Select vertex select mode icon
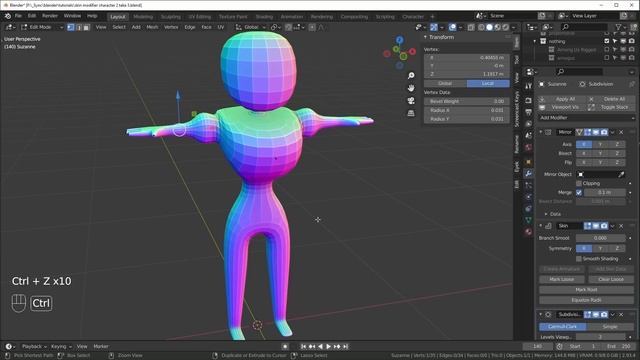The width and height of the screenshot is (640, 360). [x=71, y=27]
